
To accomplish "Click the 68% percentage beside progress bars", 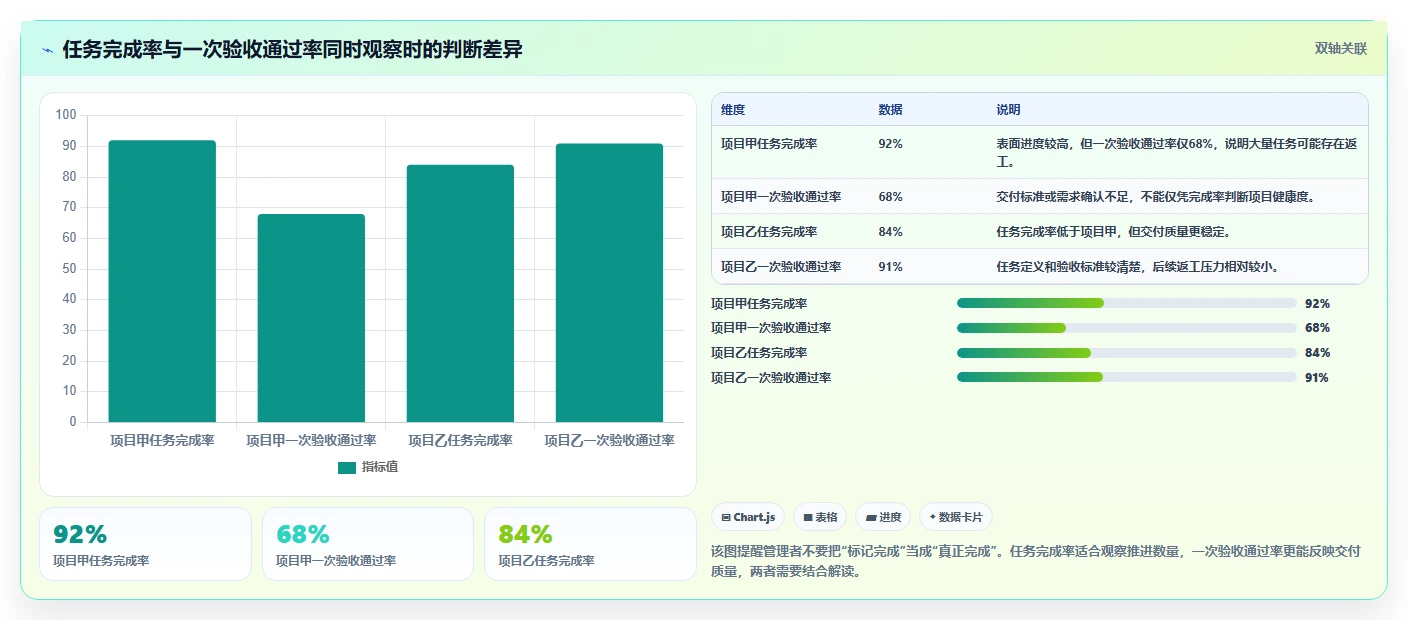I will pos(1317,328).
